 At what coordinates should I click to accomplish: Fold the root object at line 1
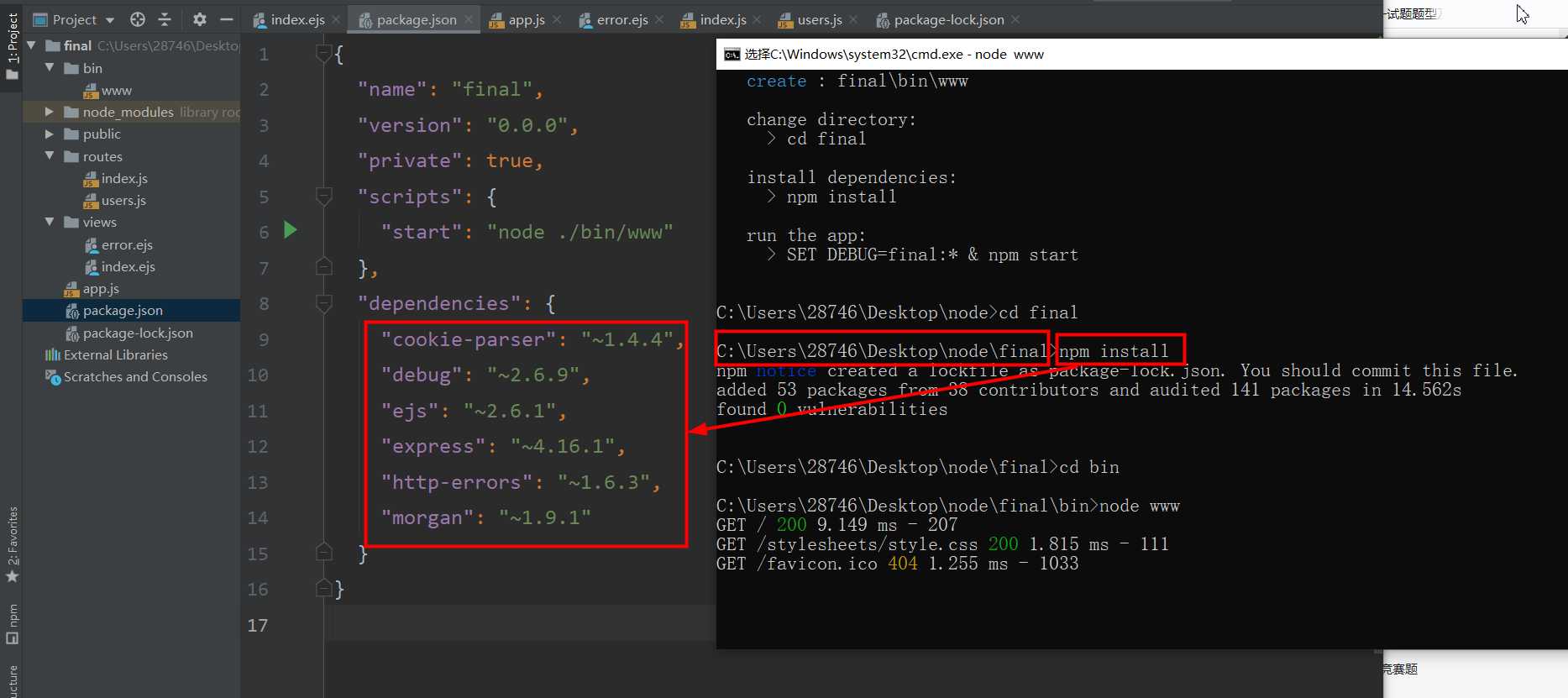(x=323, y=54)
